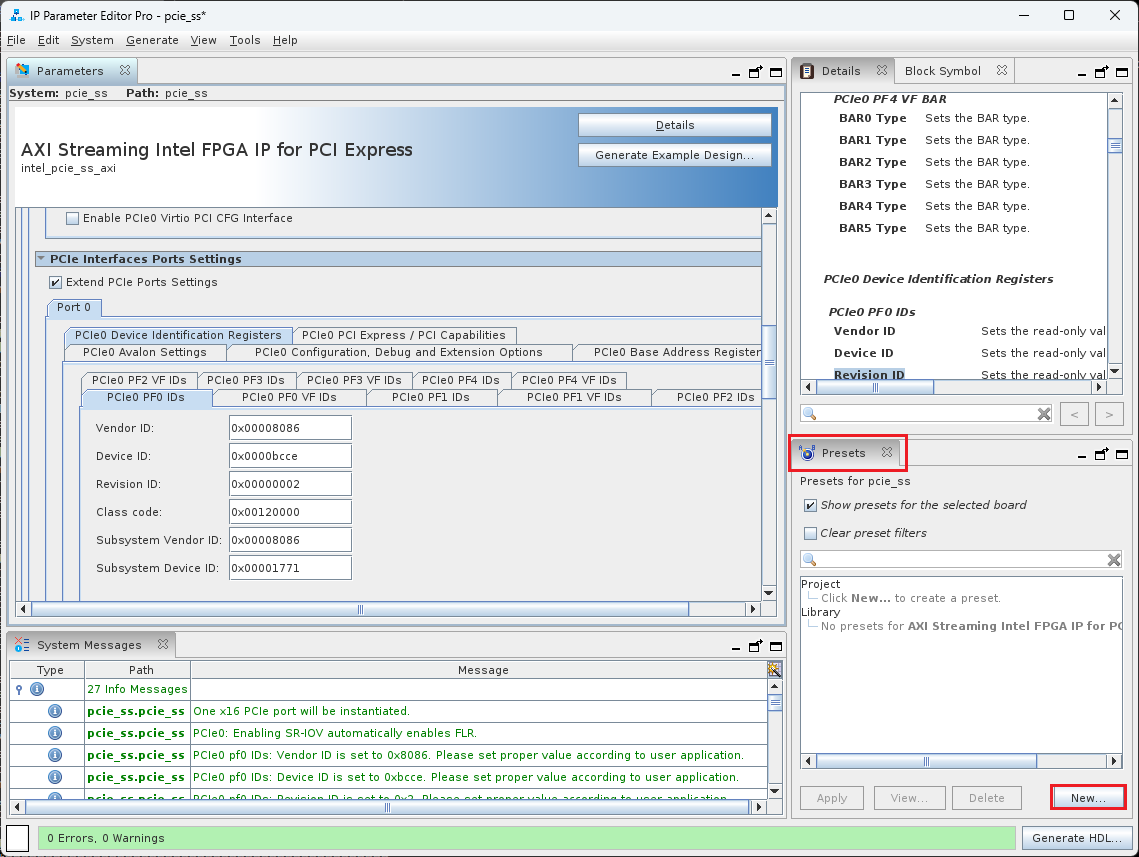The image size is (1139, 857).
Task: Minimize the Details panel using the minimize icon
Action: tap(1082, 72)
